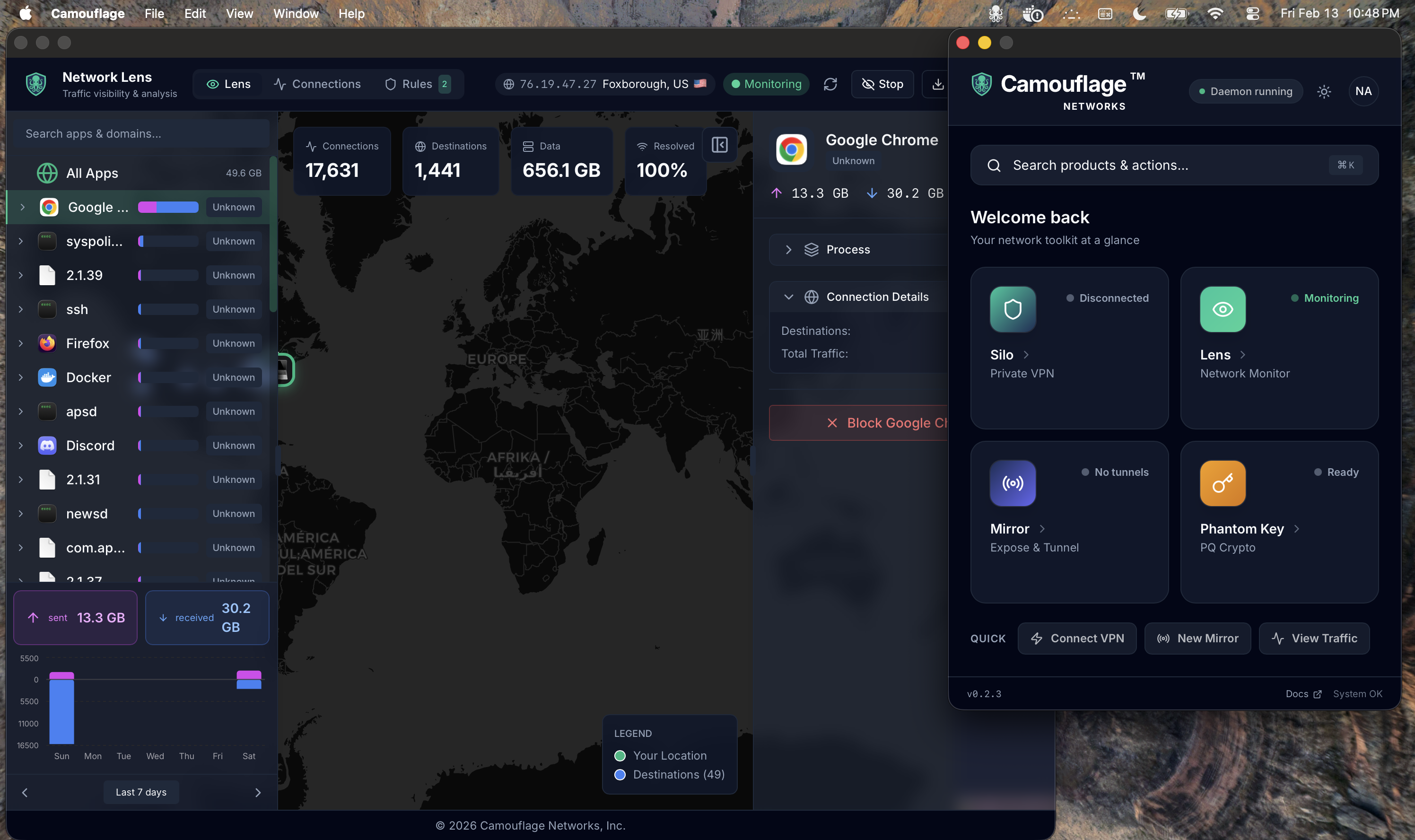This screenshot has width=1415, height=840.
Task: Click the octopus icon in the macOS menu bar
Action: tap(995, 14)
